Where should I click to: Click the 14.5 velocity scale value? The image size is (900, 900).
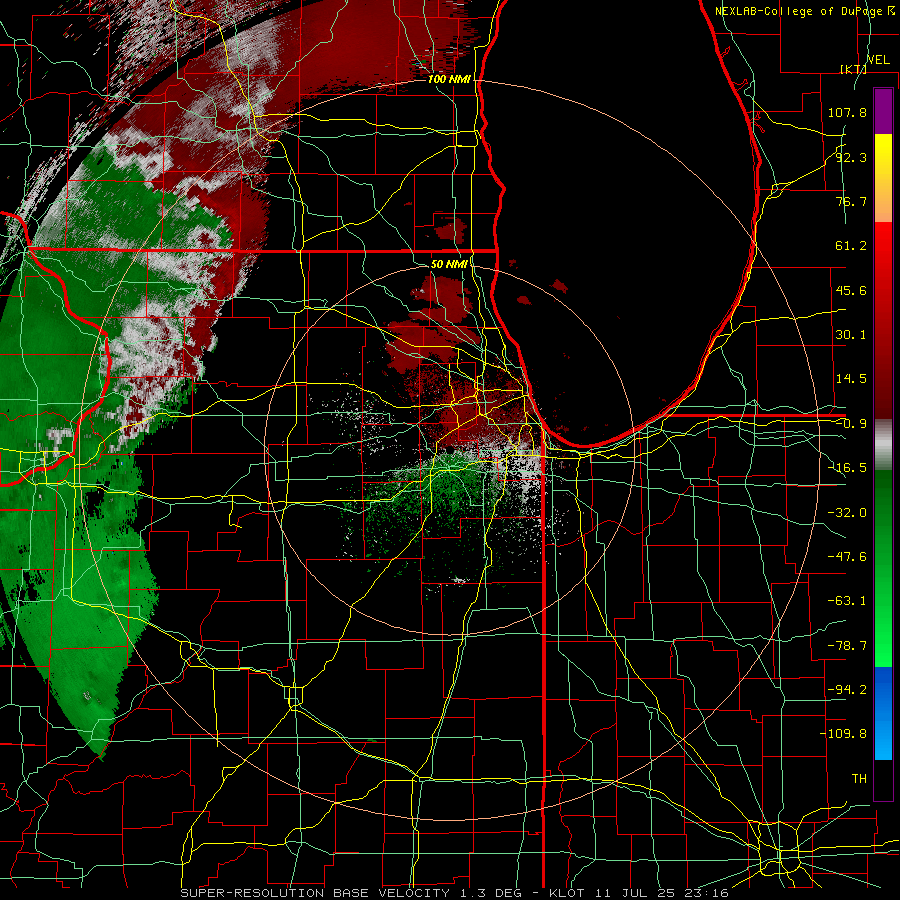click(x=851, y=378)
